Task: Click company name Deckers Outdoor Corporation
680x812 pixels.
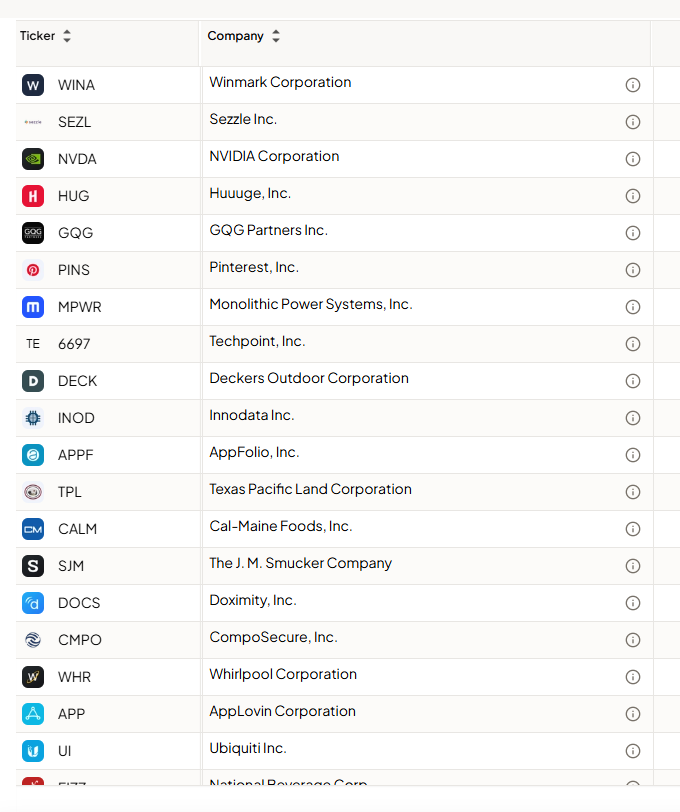Action: tap(309, 379)
